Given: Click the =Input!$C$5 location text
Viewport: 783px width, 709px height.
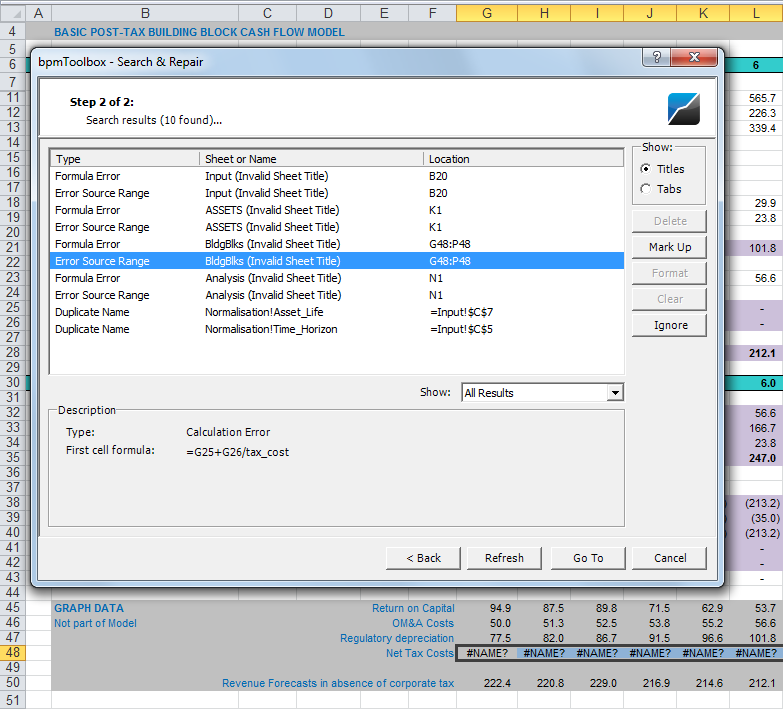Looking at the screenshot, I should 461,329.
